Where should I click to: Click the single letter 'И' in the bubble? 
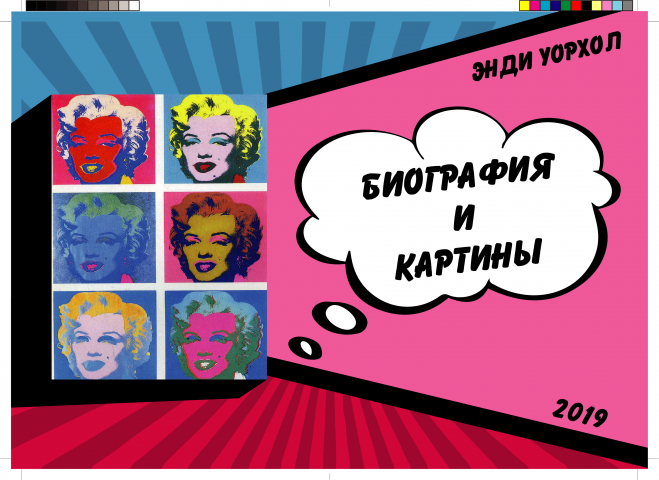[x=464, y=216]
